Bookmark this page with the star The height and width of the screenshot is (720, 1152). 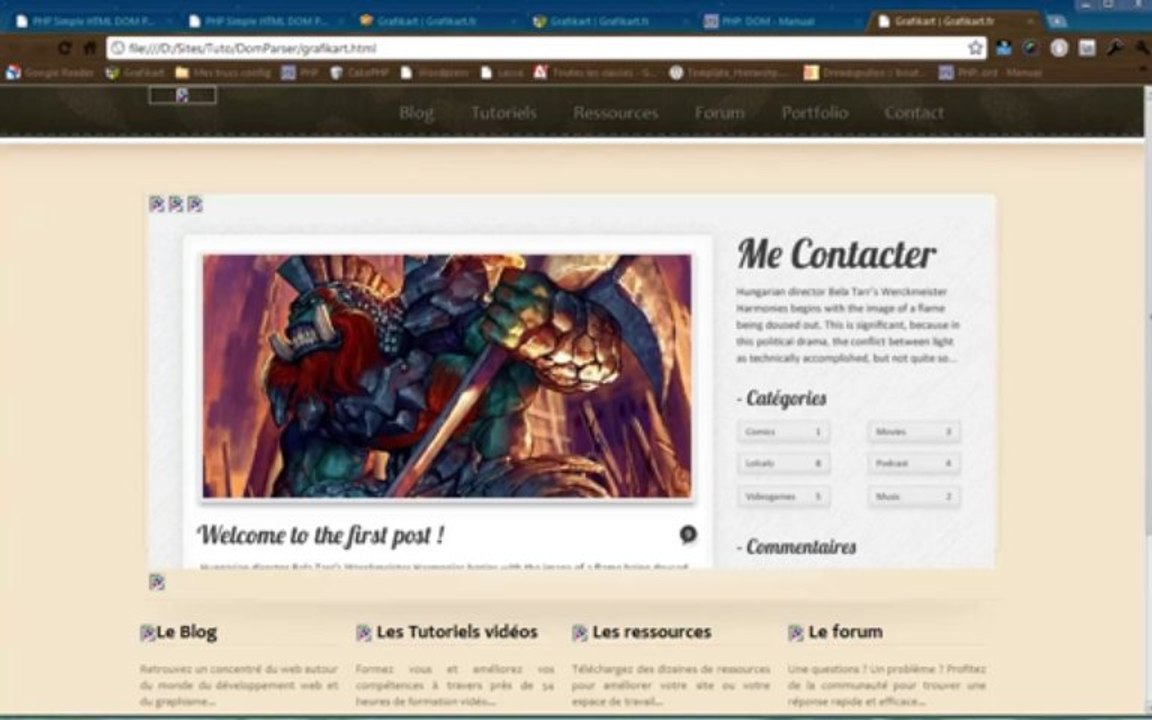coord(975,48)
